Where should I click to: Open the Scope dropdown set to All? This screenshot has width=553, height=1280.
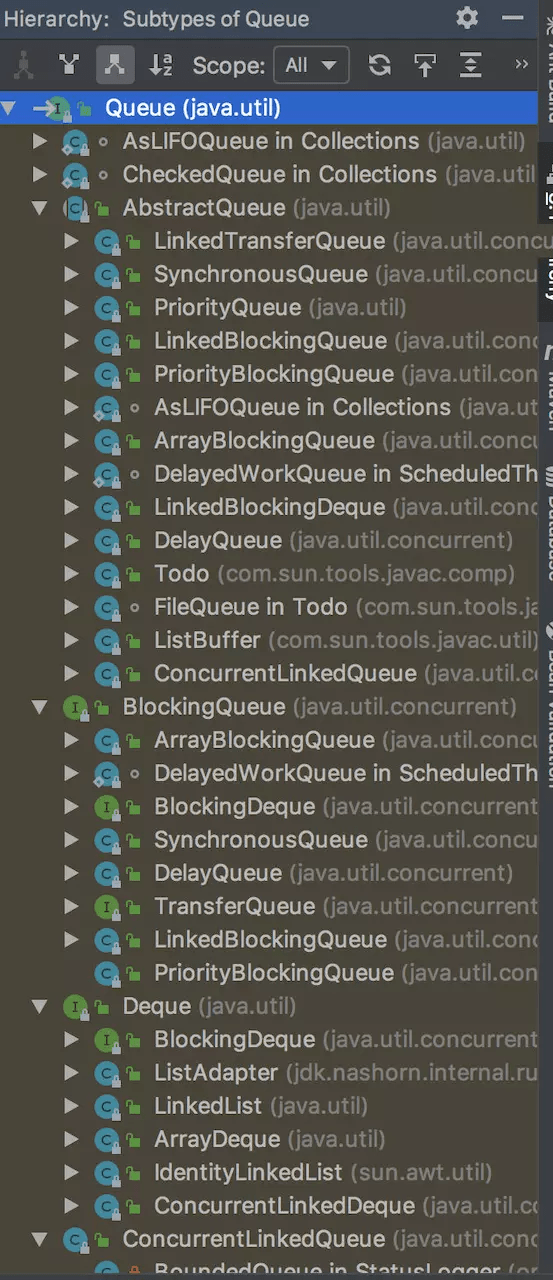311,65
